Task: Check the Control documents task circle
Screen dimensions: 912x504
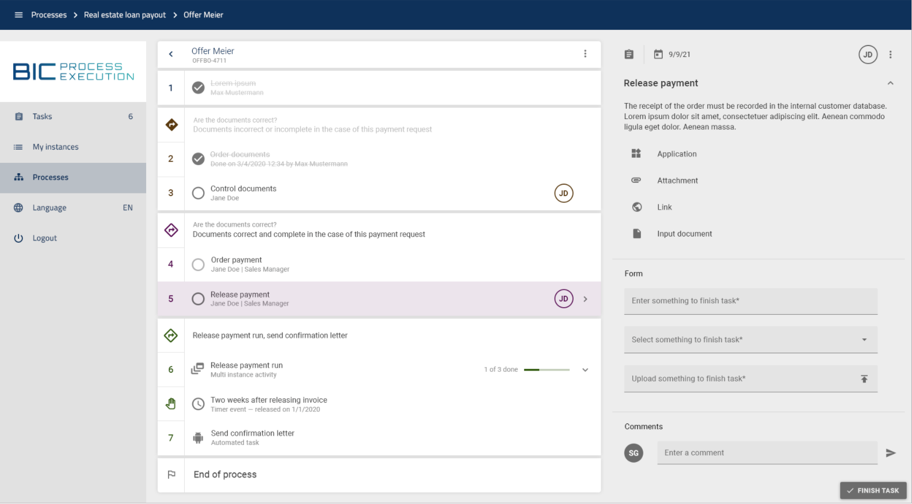Action: pos(198,193)
